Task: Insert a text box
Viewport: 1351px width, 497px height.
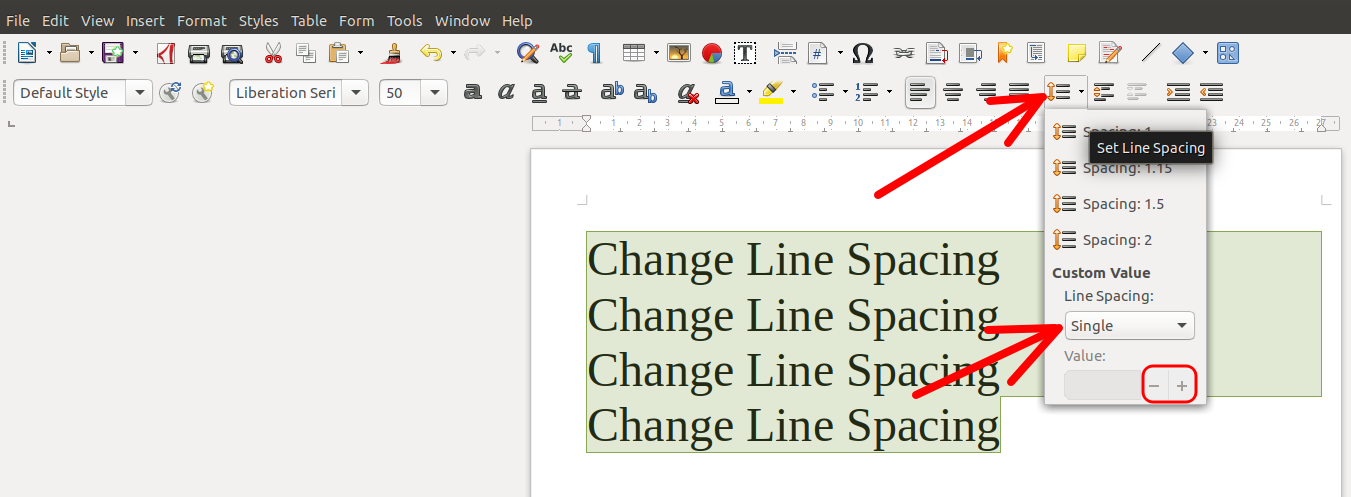Action: pos(745,52)
